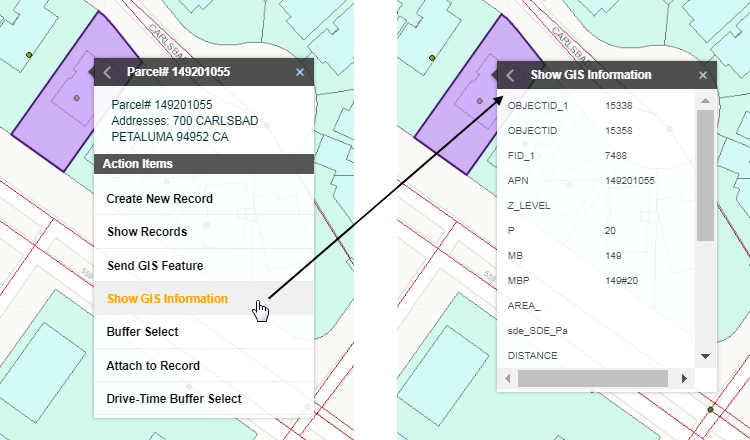Select Buffer Select action
Screen dimensions: 750x440
pos(142,332)
